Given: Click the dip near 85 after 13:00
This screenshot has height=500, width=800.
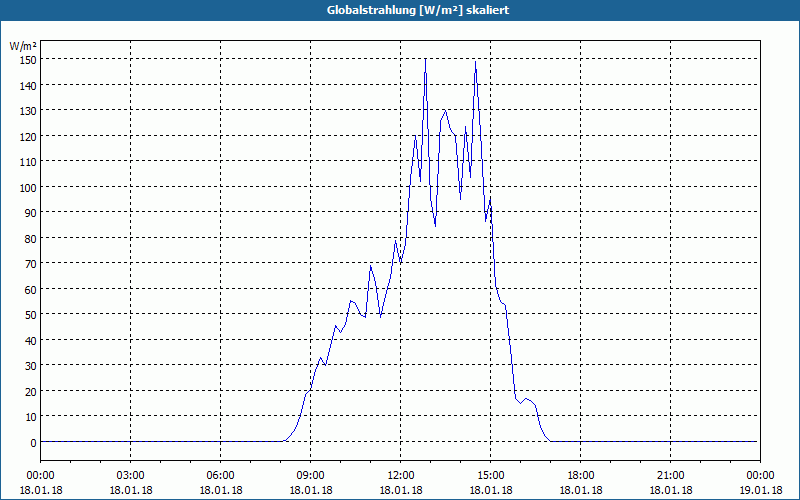Looking at the screenshot, I should (435, 225).
